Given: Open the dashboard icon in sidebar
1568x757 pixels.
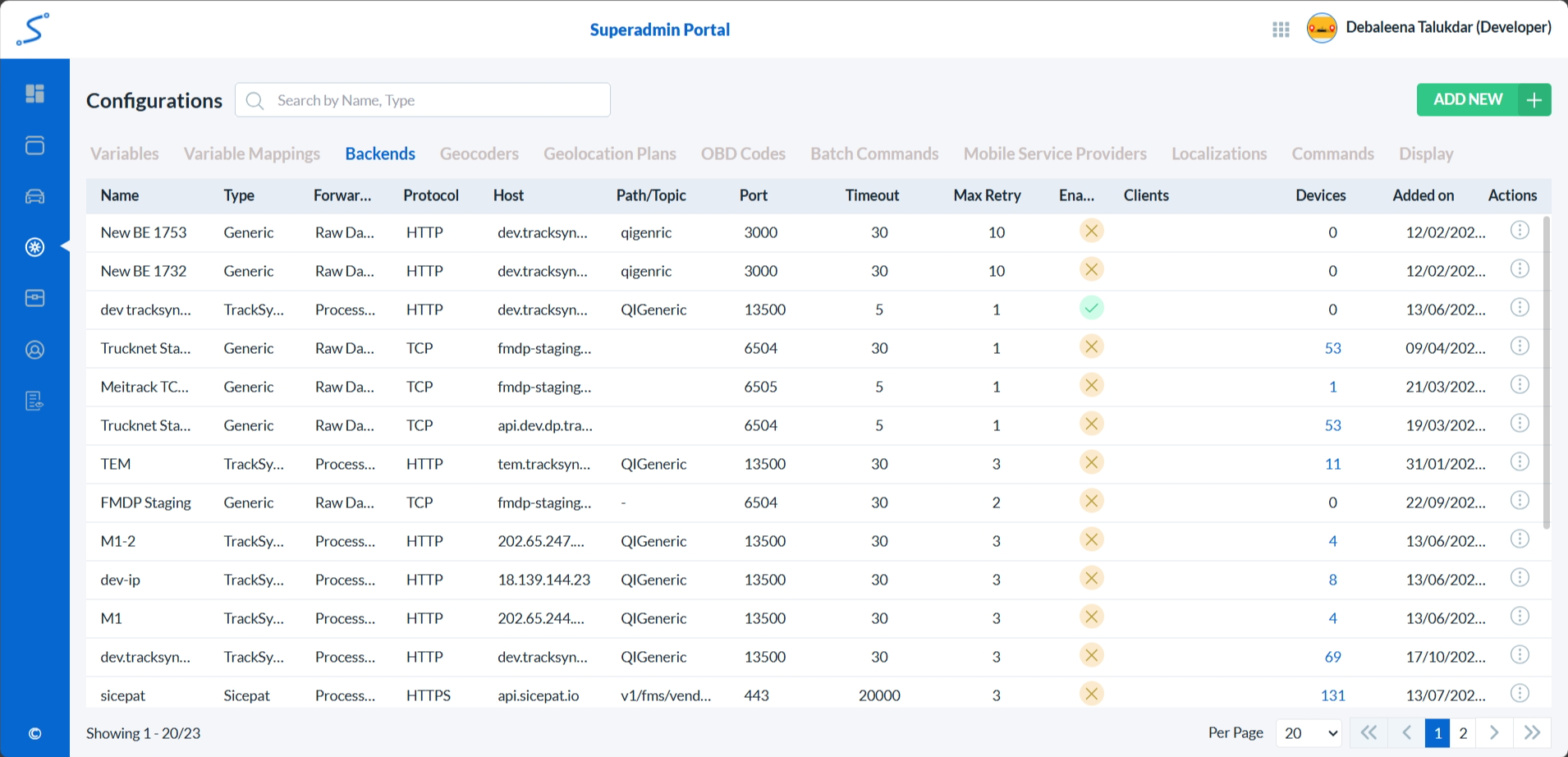Looking at the screenshot, I should (34, 94).
